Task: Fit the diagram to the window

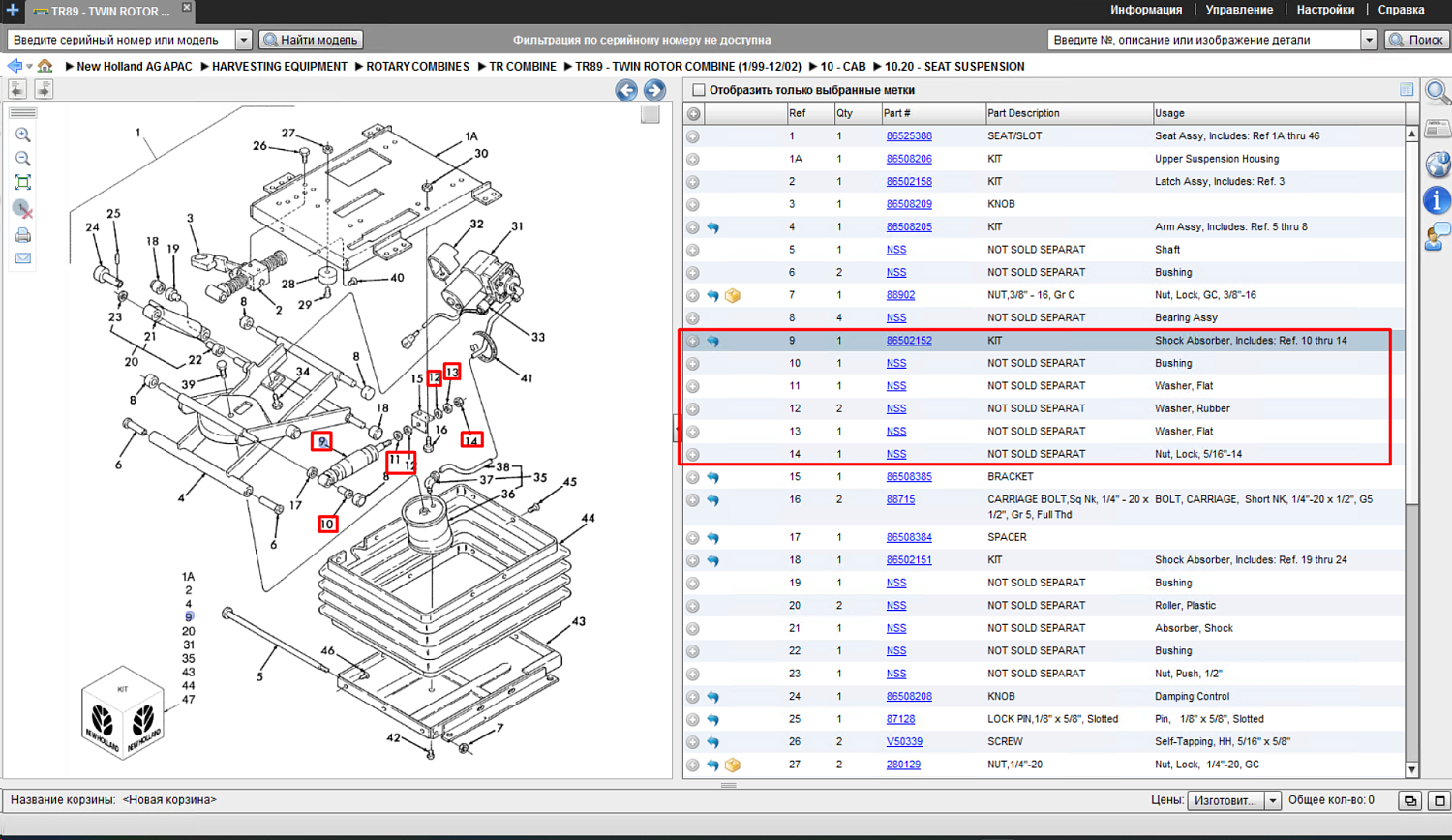Action: [x=23, y=183]
